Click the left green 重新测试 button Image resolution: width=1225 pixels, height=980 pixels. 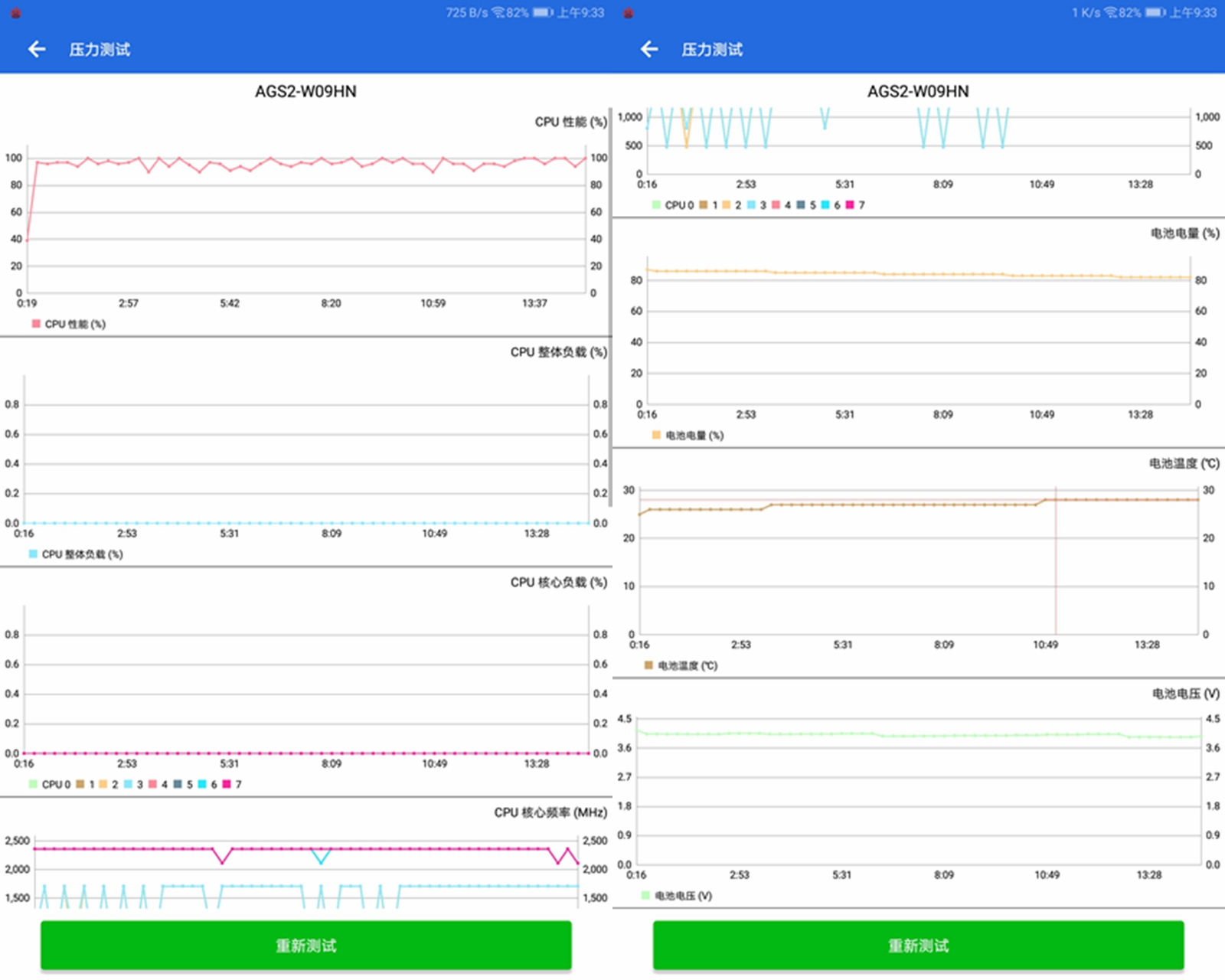[x=305, y=946]
